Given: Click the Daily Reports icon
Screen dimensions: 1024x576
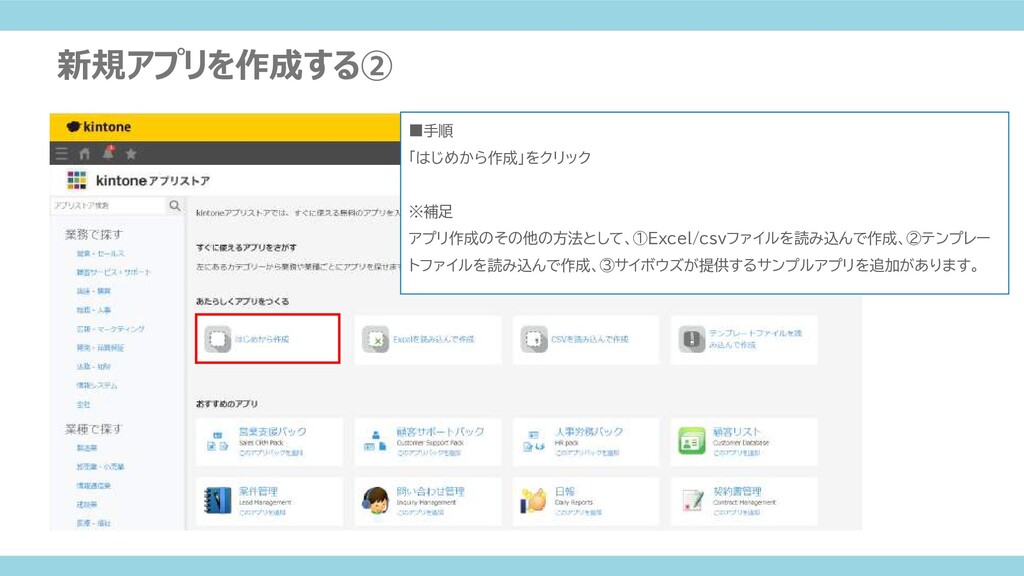Looking at the screenshot, I should coord(534,501).
